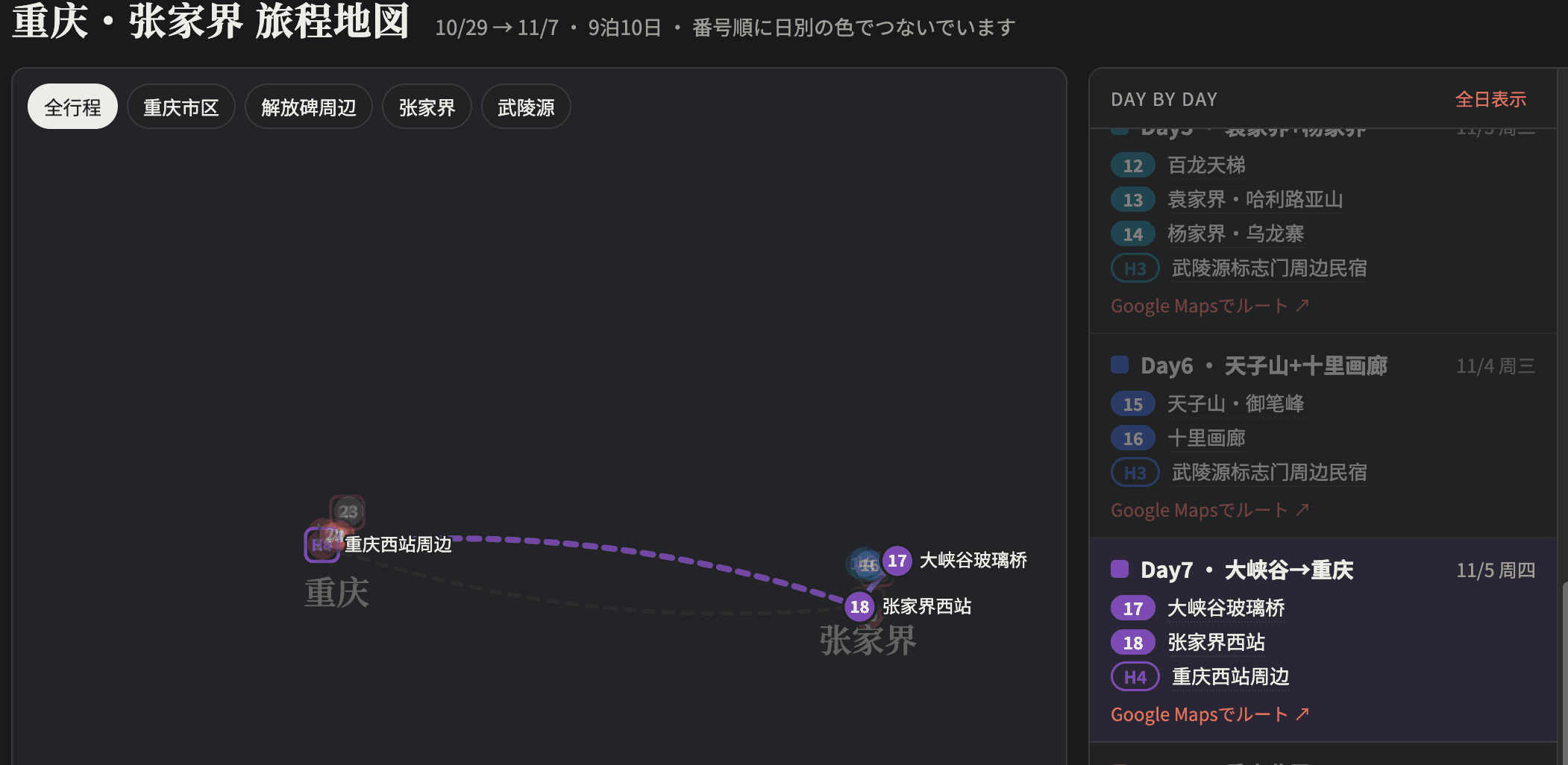Open the Day7 大峡谷→重庆 header
1568x765 pixels.
(1246, 570)
